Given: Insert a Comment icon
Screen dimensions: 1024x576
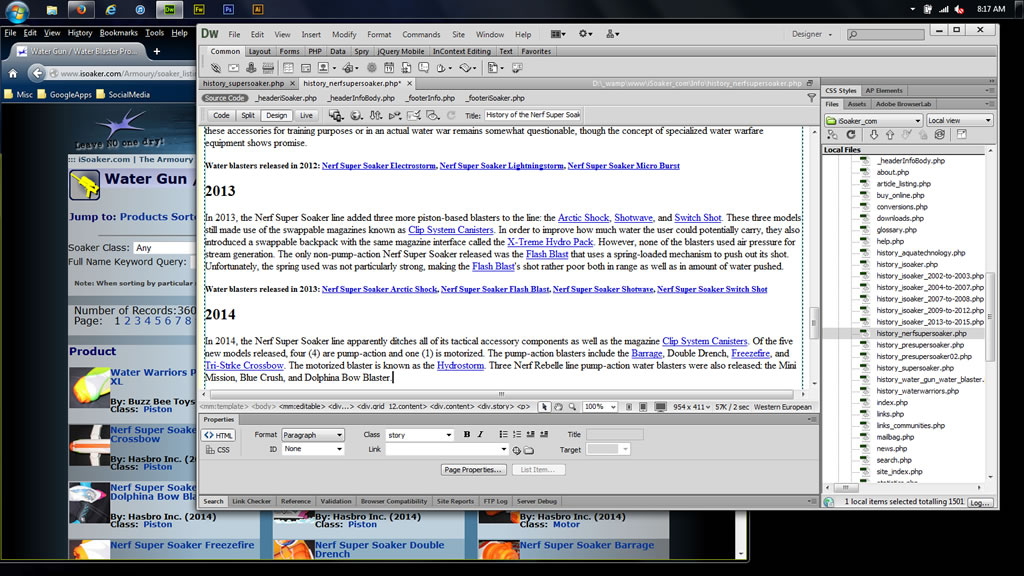Looking at the screenshot, I should [423, 68].
